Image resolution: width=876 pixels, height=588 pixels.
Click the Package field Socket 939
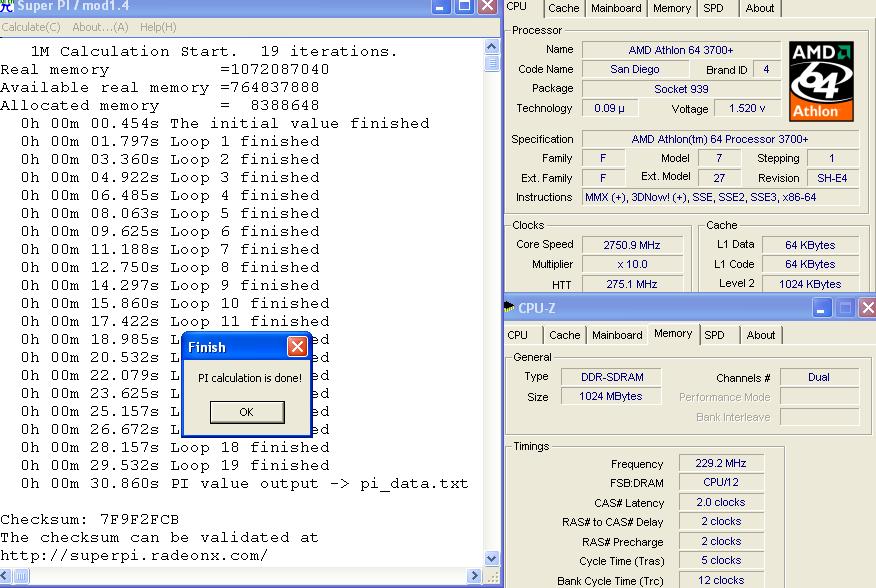[680, 89]
